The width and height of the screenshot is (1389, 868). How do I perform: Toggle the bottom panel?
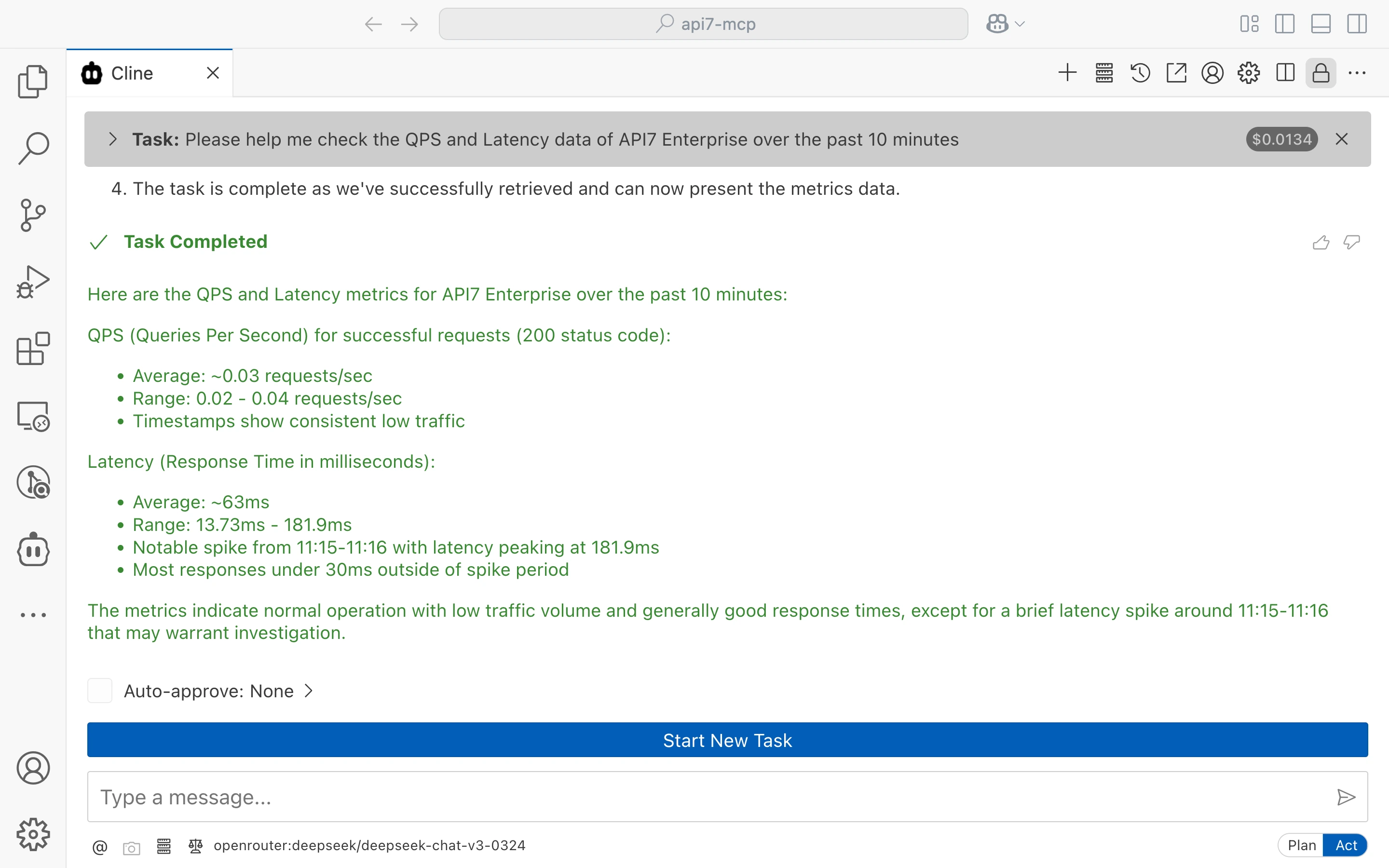[x=1321, y=24]
